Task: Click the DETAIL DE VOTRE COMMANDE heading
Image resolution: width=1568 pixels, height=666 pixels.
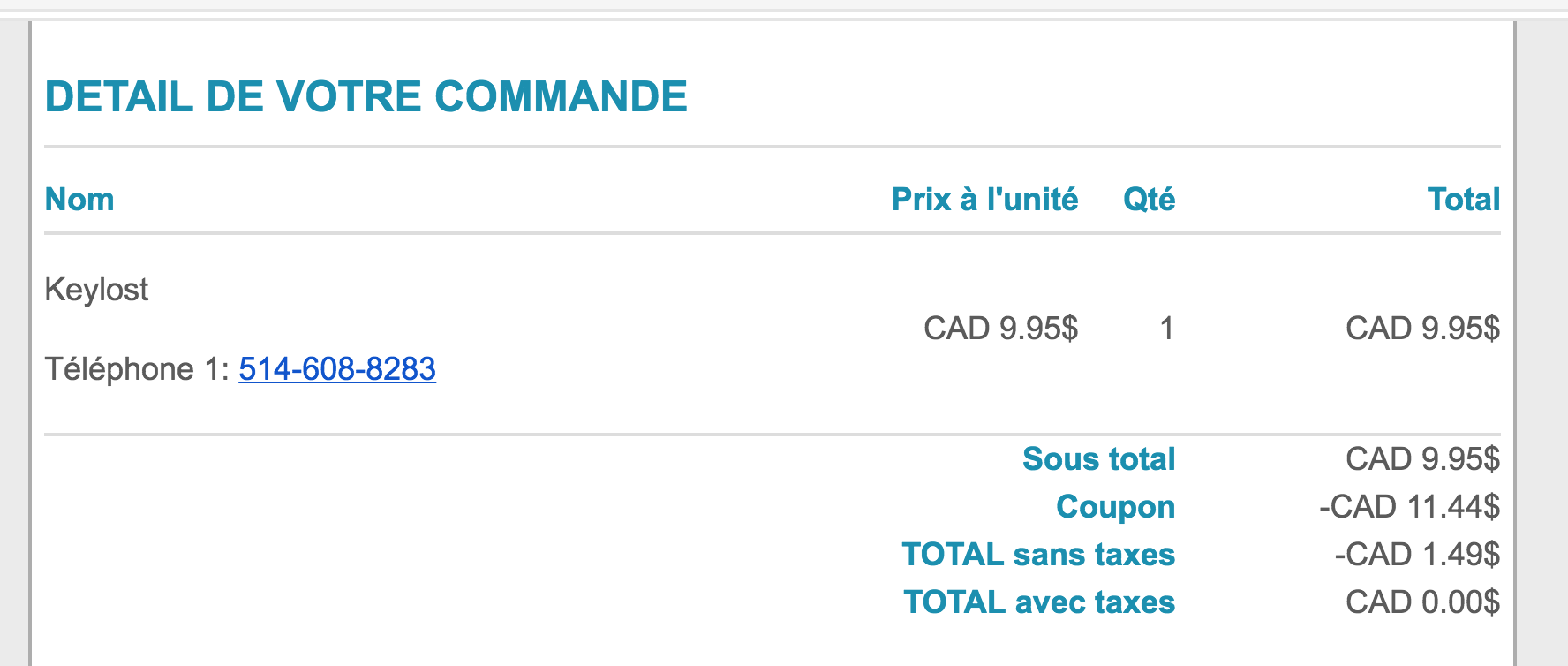Action: click(x=366, y=96)
